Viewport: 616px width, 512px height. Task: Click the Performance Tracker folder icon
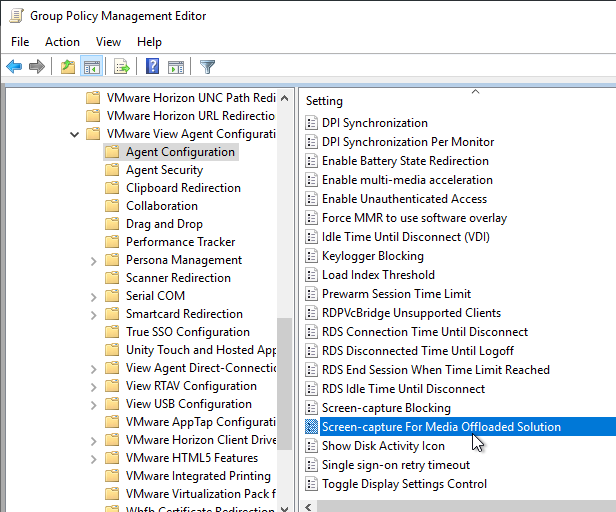[112, 242]
